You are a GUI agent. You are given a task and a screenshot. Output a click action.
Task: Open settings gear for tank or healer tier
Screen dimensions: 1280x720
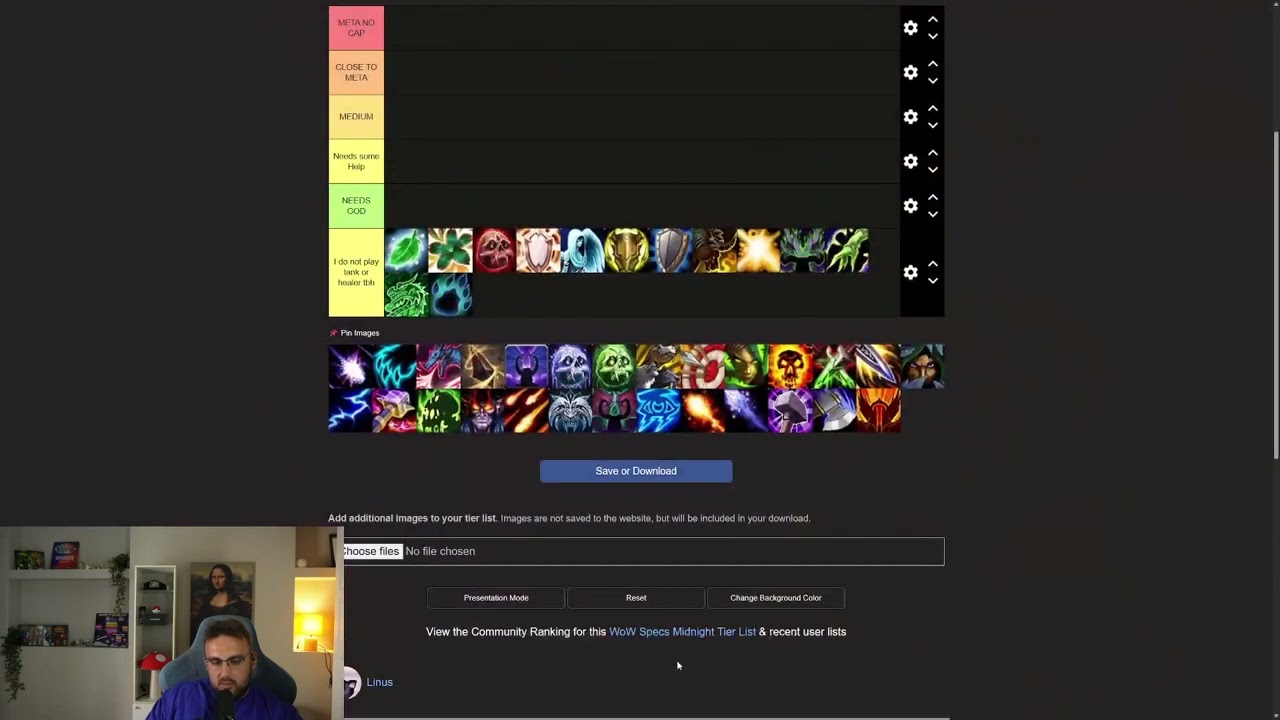(910, 272)
